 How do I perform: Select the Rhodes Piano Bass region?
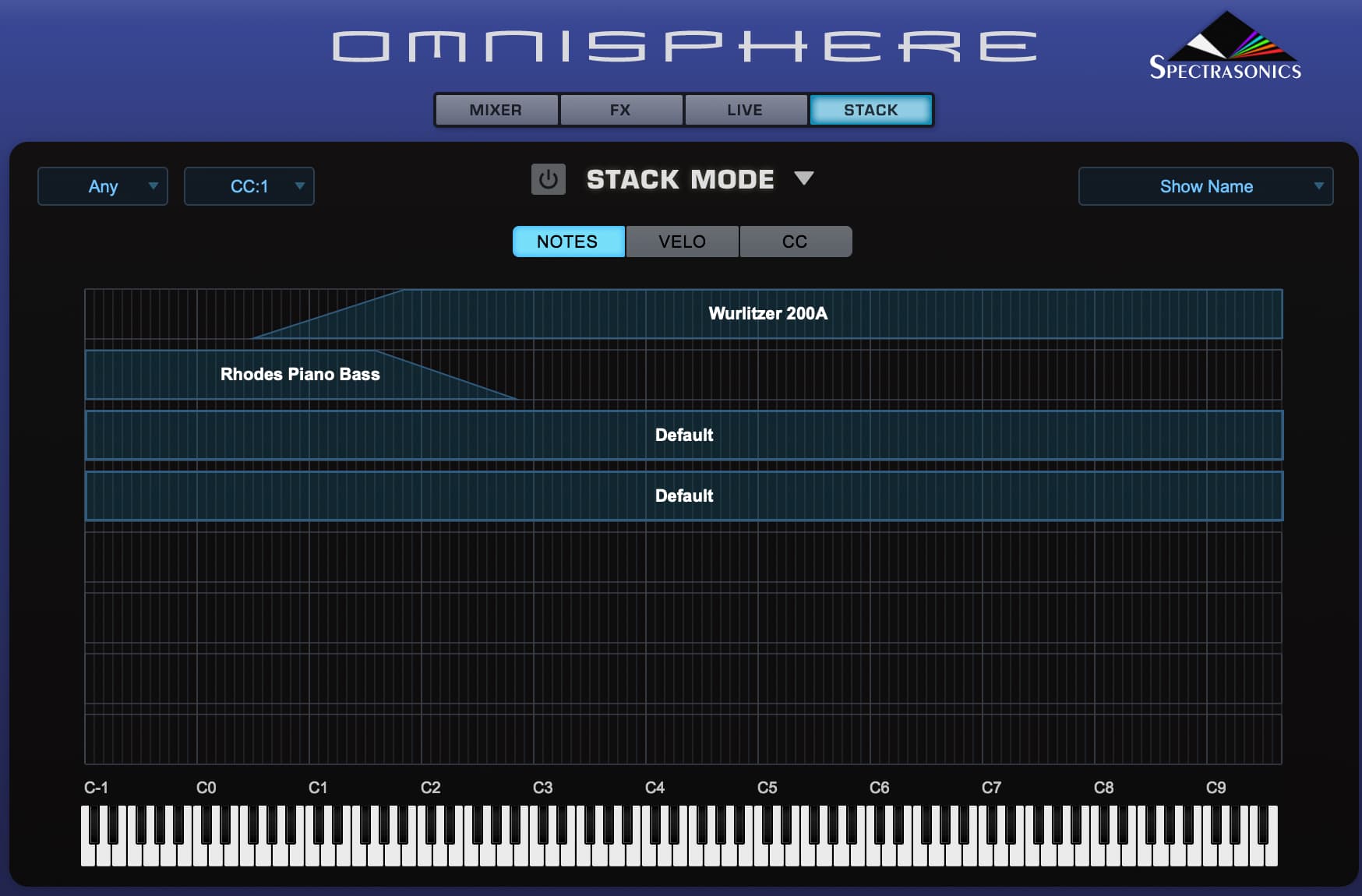click(x=300, y=375)
